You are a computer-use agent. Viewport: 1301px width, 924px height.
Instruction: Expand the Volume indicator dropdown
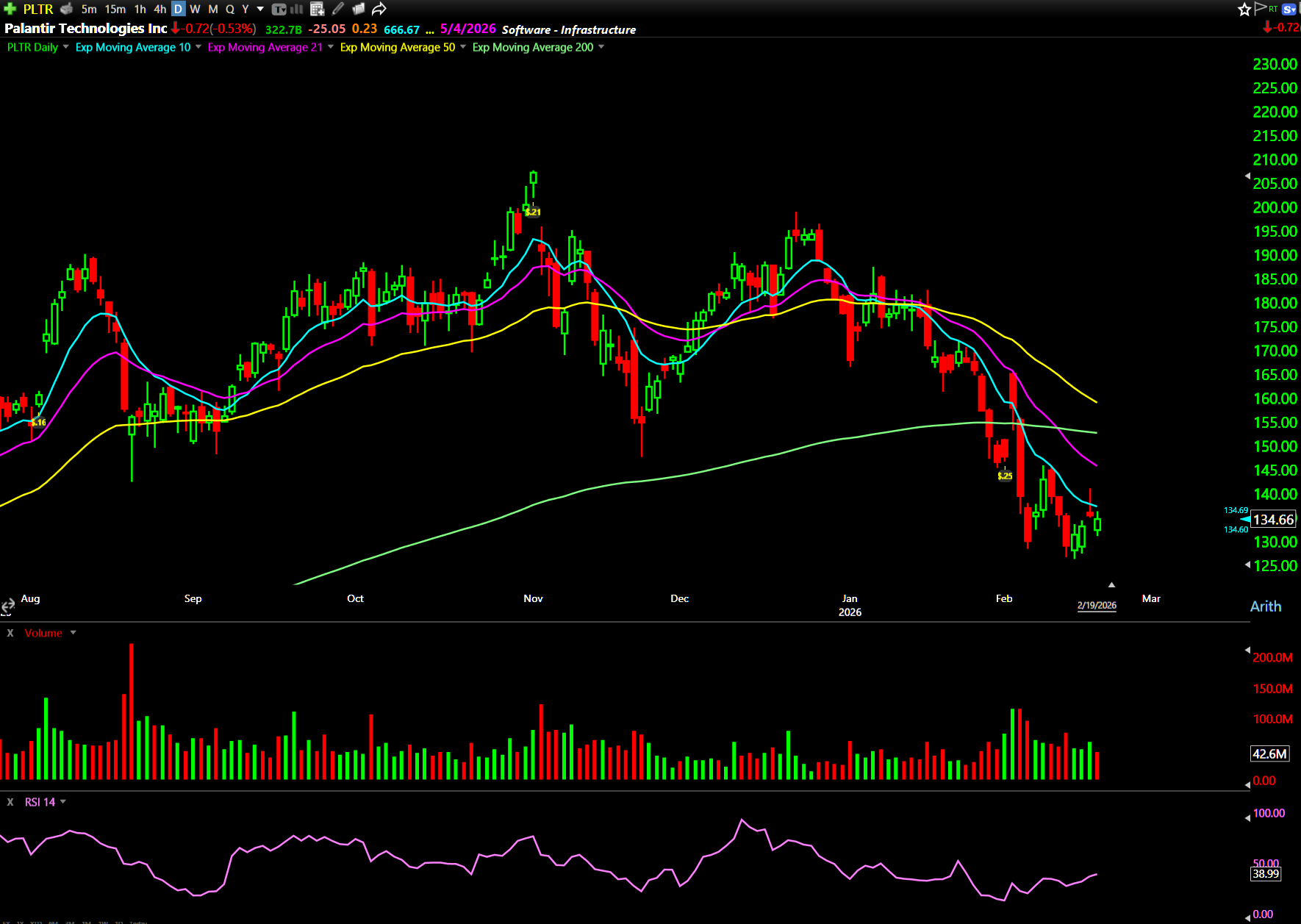pyautogui.click(x=73, y=633)
